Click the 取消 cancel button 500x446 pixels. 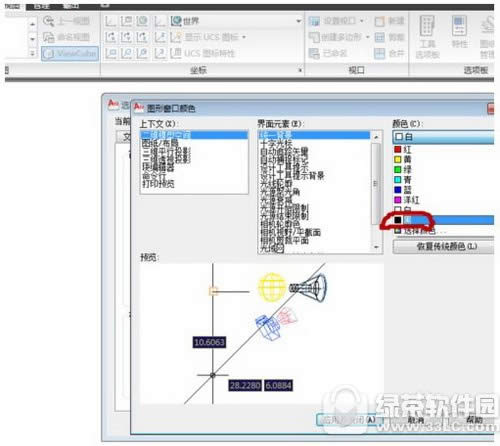tap(416, 420)
